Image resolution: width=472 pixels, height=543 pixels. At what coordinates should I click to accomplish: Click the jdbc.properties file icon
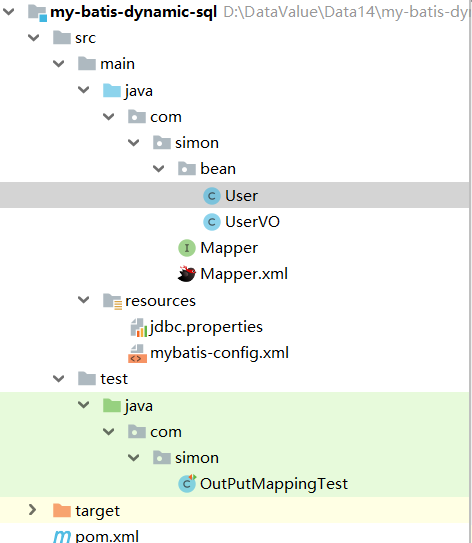[x=139, y=327]
